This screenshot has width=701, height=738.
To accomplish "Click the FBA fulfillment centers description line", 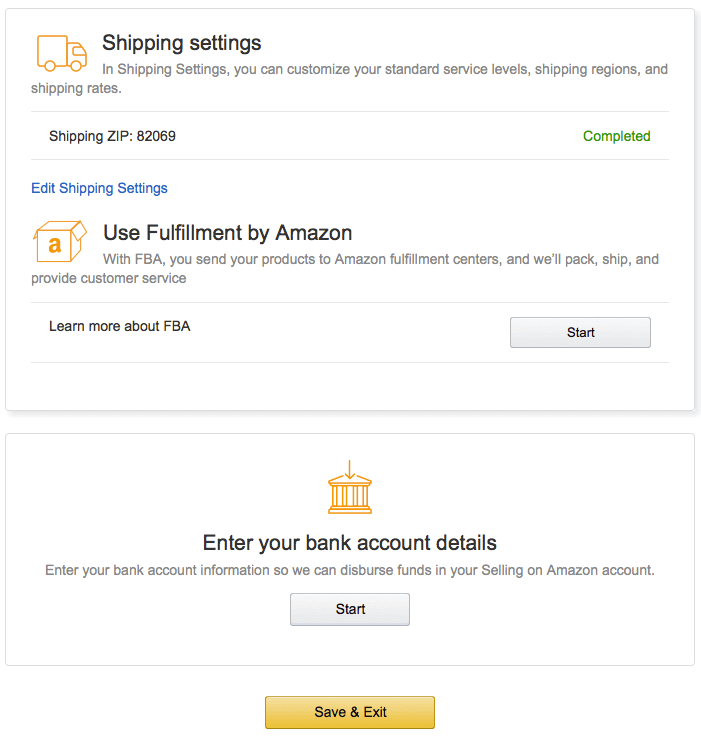I will pyautogui.click(x=381, y=259).
